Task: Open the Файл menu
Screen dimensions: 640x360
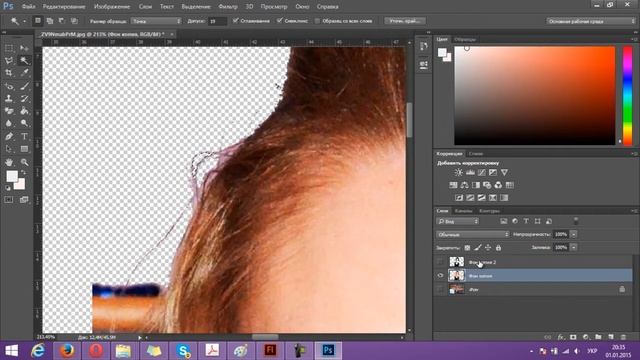Action: click(28, 7)
